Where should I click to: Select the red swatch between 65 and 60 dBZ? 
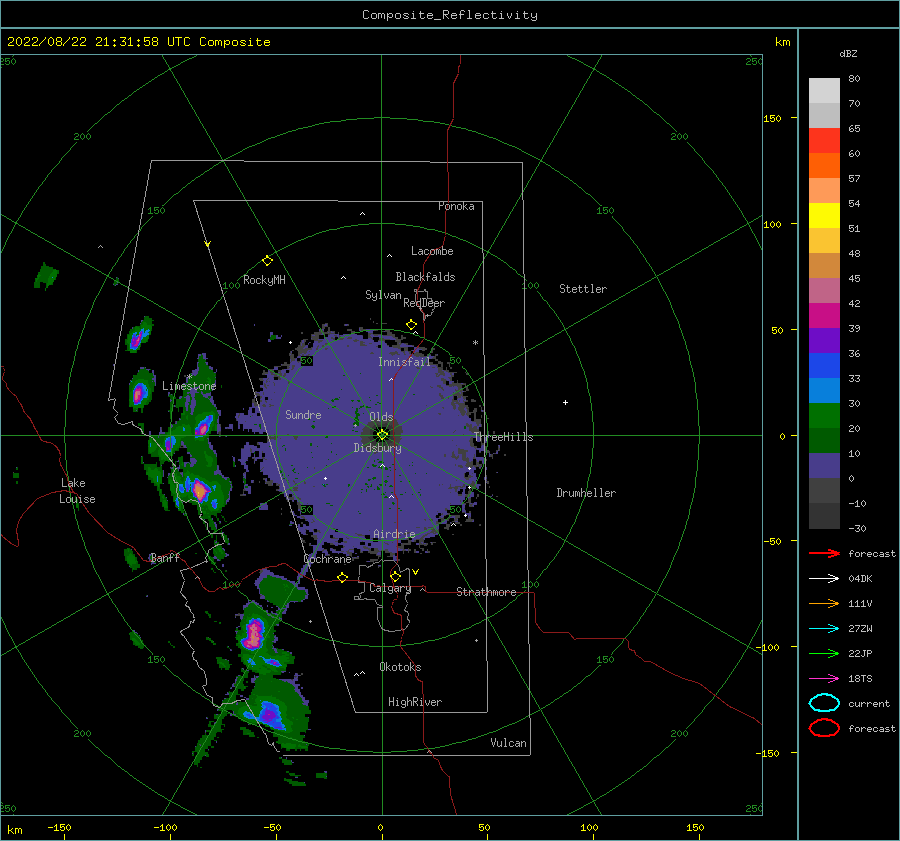824,141
